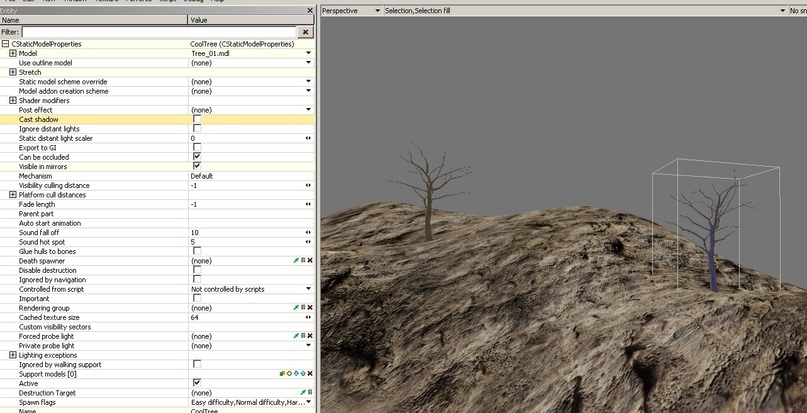The height and width of the screenshot is (413, 807).
Task: Adjust the Sound fall off spinner arrows
Action: (308, 233)
